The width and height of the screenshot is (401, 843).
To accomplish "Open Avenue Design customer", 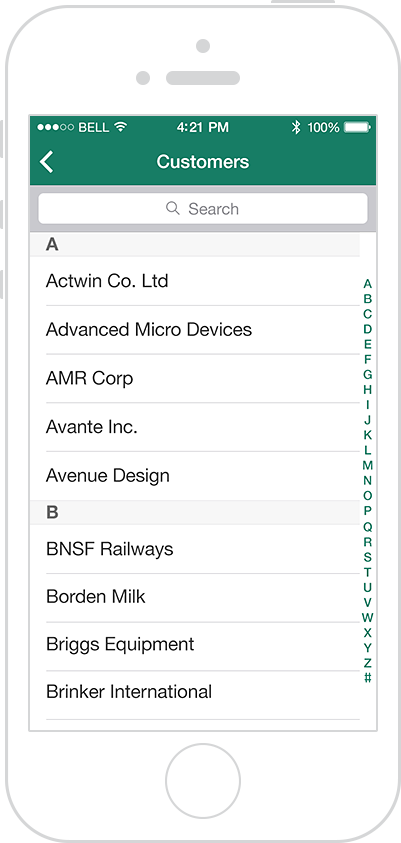I will 195,476.
